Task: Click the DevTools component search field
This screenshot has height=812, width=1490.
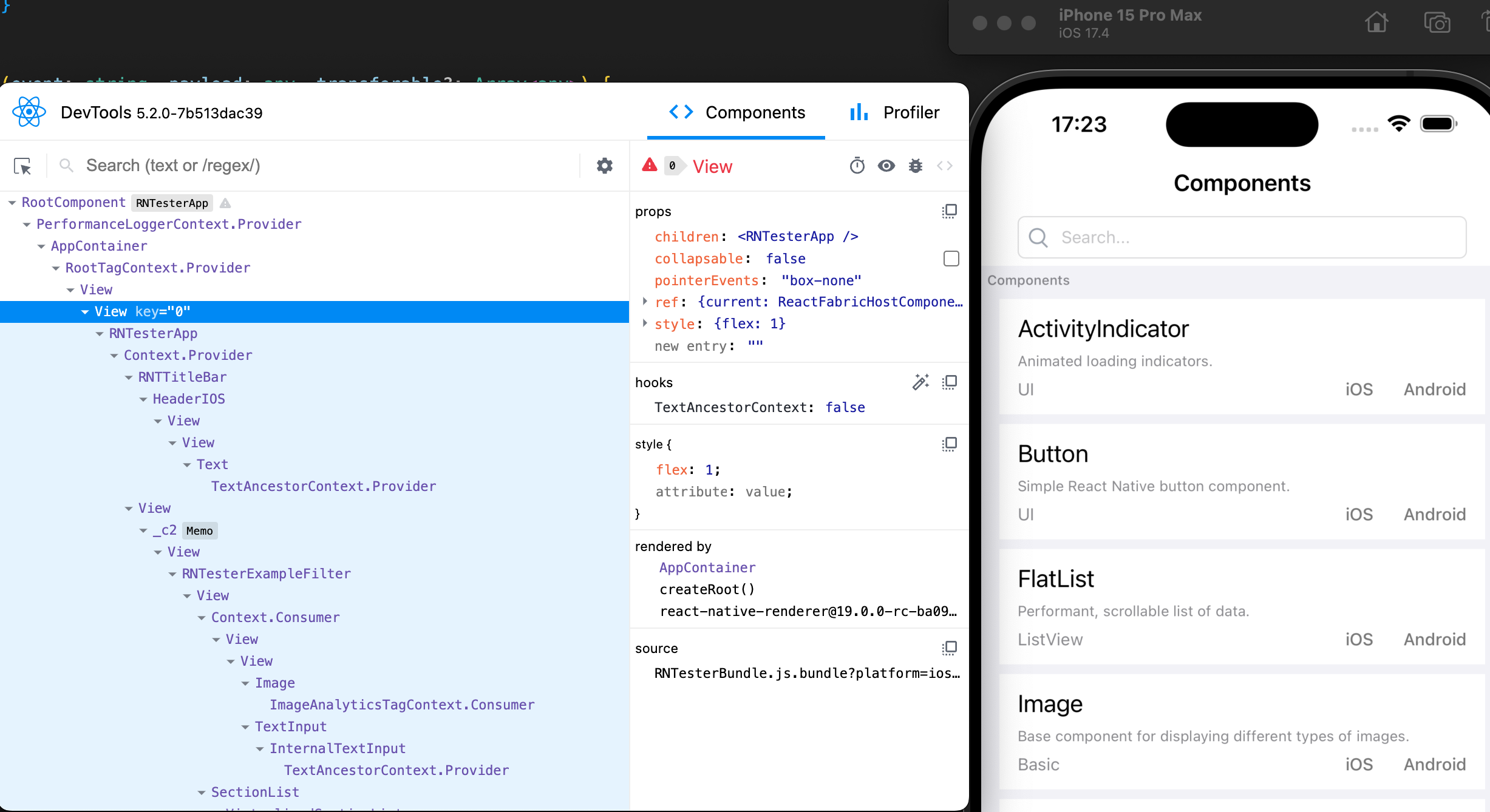Action: (x=328, y=166)
